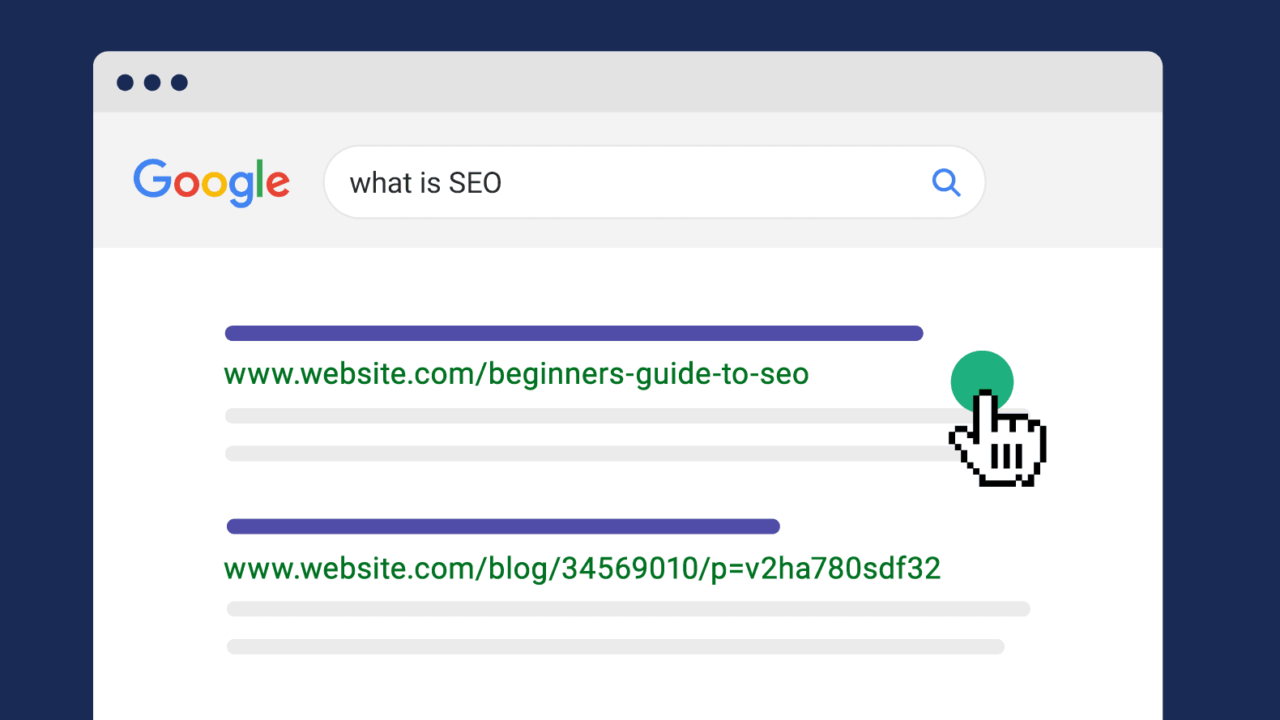Click the second result's purple title bar

[503, 527]
